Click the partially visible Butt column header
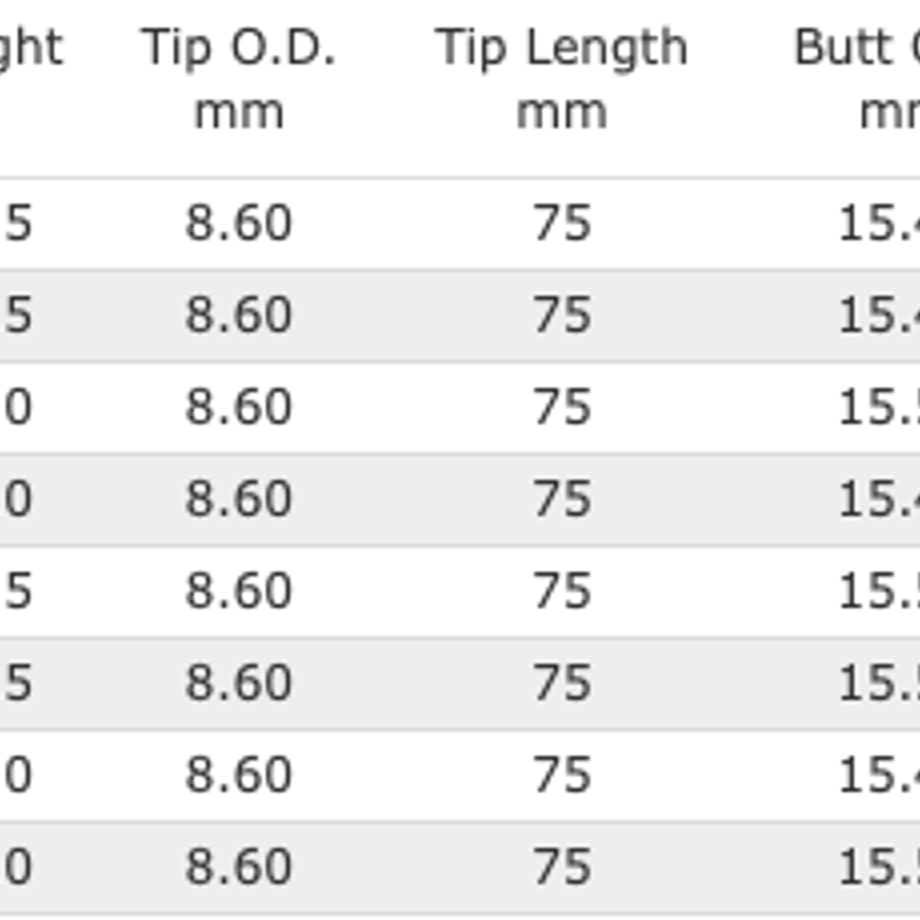Viewport: 920px width, 920px height. pos(857,79)
